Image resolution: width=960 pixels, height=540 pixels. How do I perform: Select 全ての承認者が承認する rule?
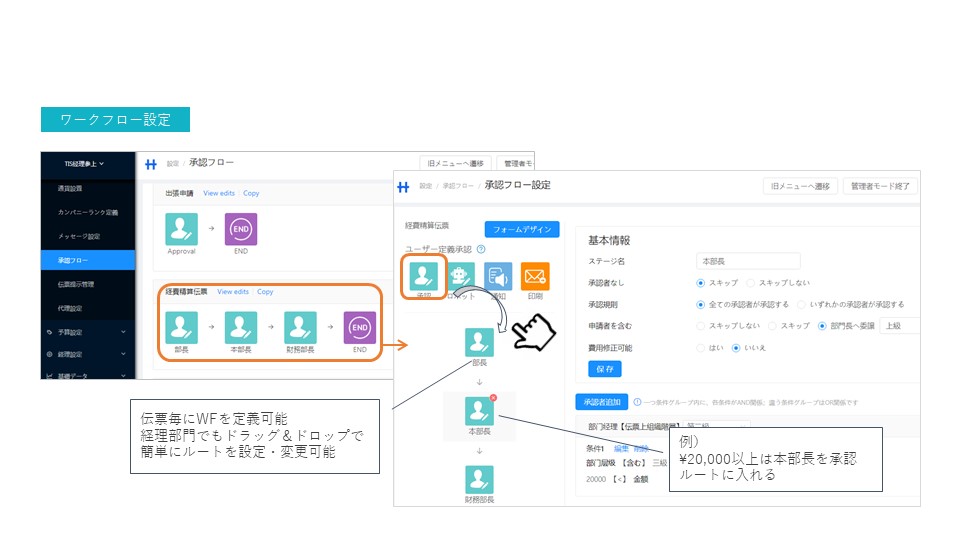(x=700, y=304)
